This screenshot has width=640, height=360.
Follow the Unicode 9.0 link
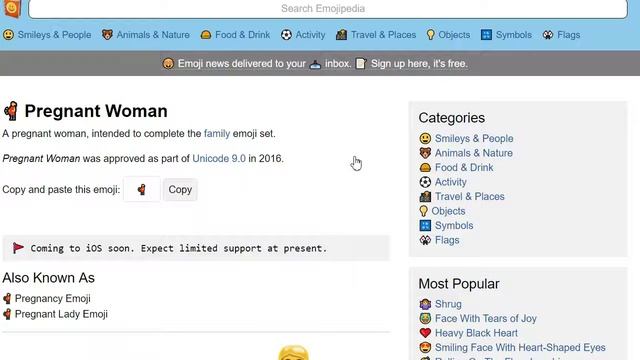pyautogui.click(x=219, y=158)
